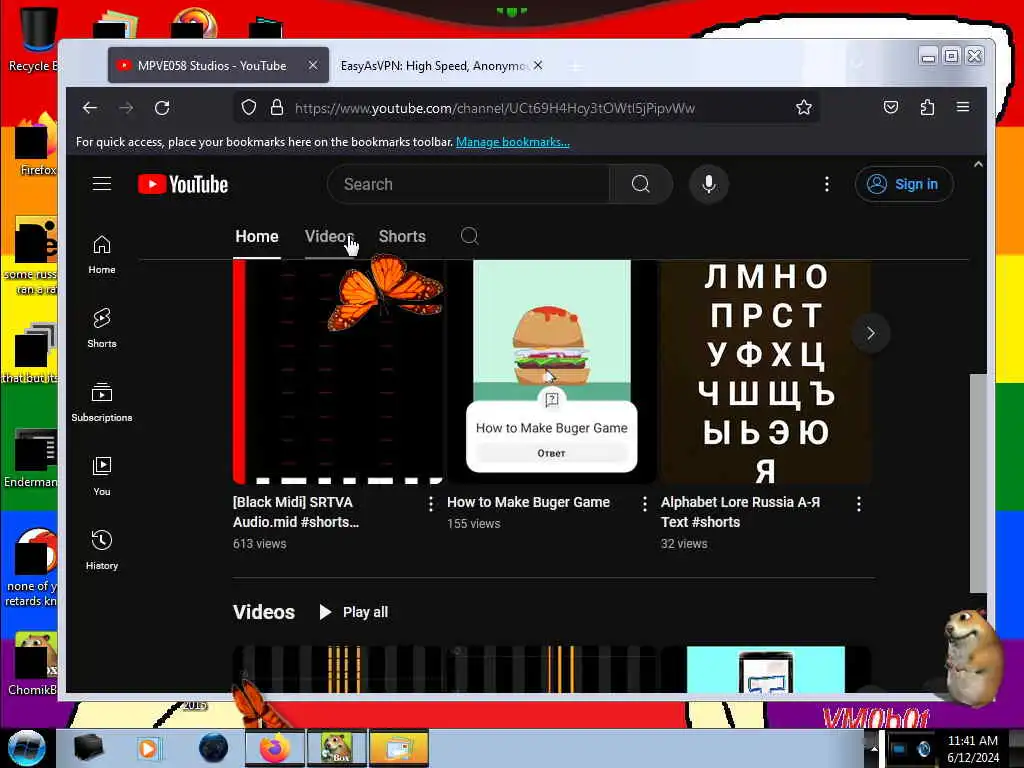1024x768 pixels.
Task: Open options menu for Alphabet Lore Russia video
Action: pos(859,504)
